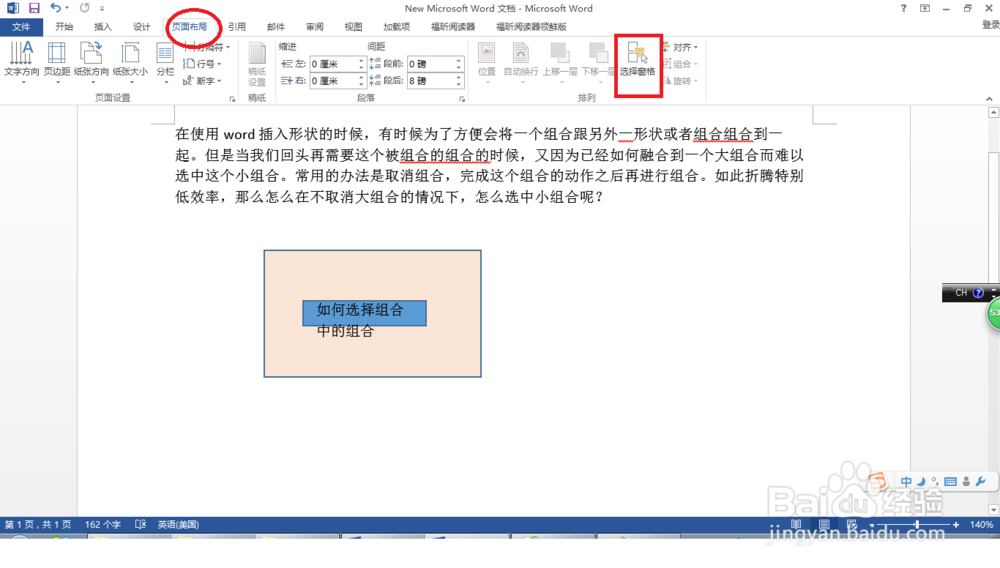The image size is (1000, 568).
Task: Switch to the 视图 (View) tab
Action: (353, 27)
